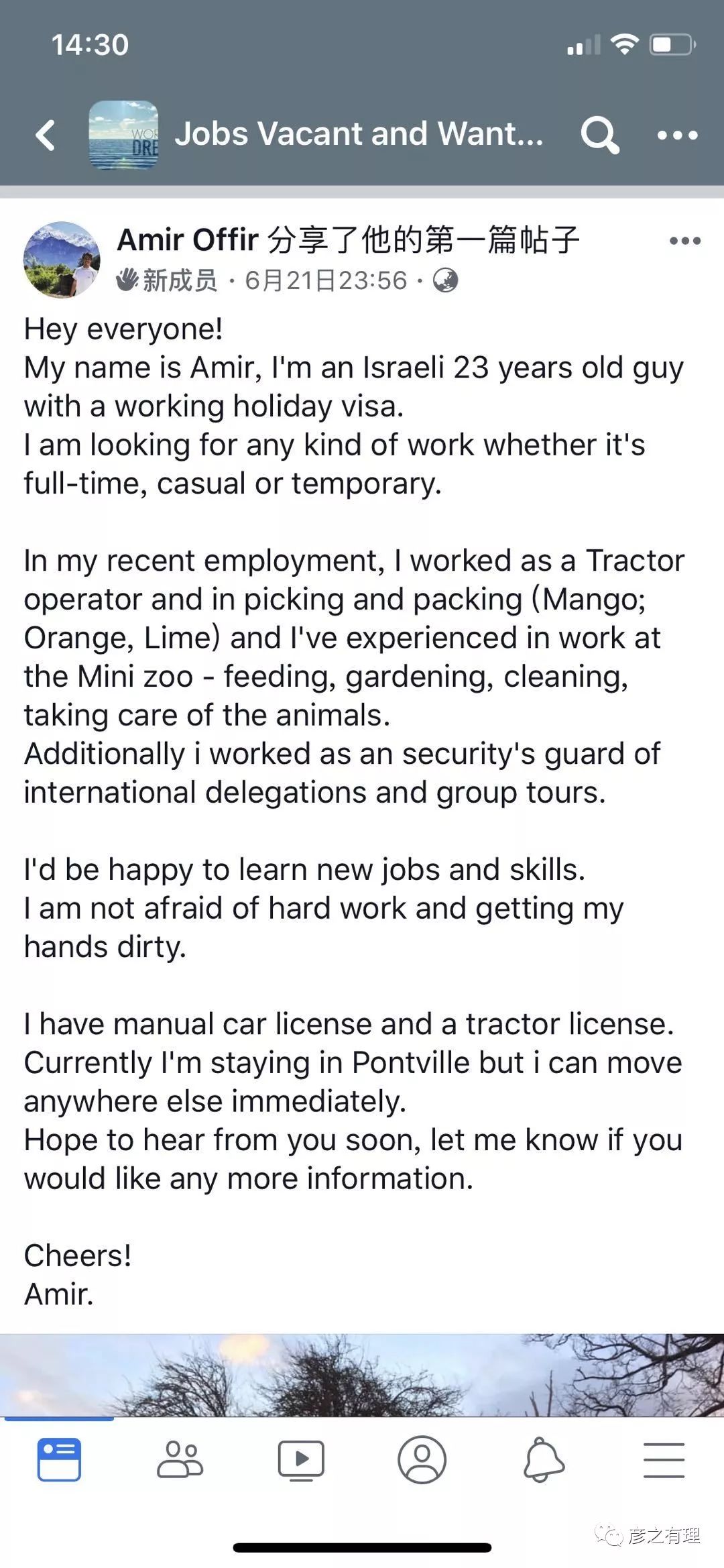Tap the new member waving hand badge
724x1568 pixels.
(127, 280)
